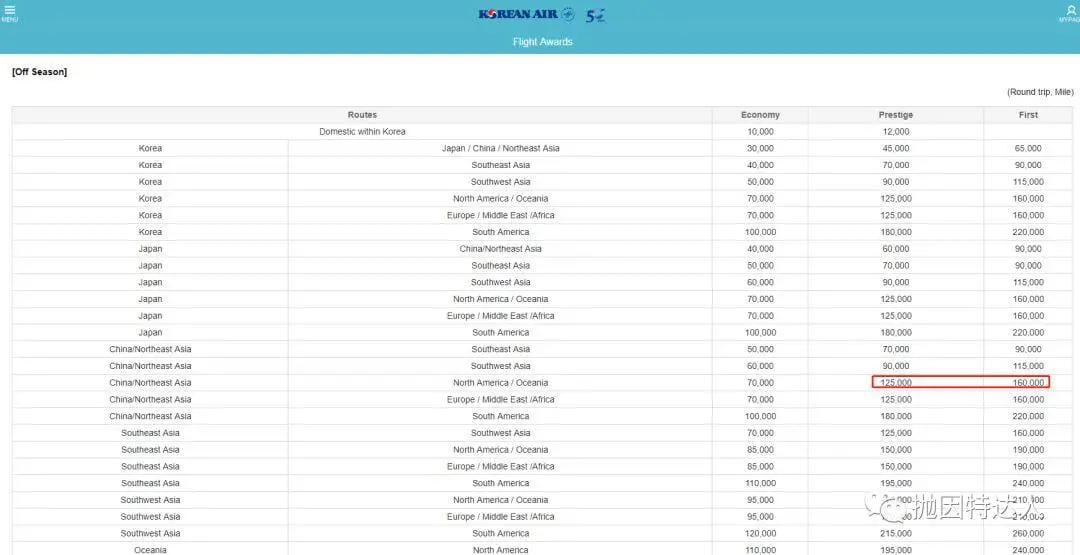Image resolution: width=1080 pixels, height=555 pixels.
Task: Click the [Off Season] section heading
Action: pyautogui.click(x=39, y=72)
